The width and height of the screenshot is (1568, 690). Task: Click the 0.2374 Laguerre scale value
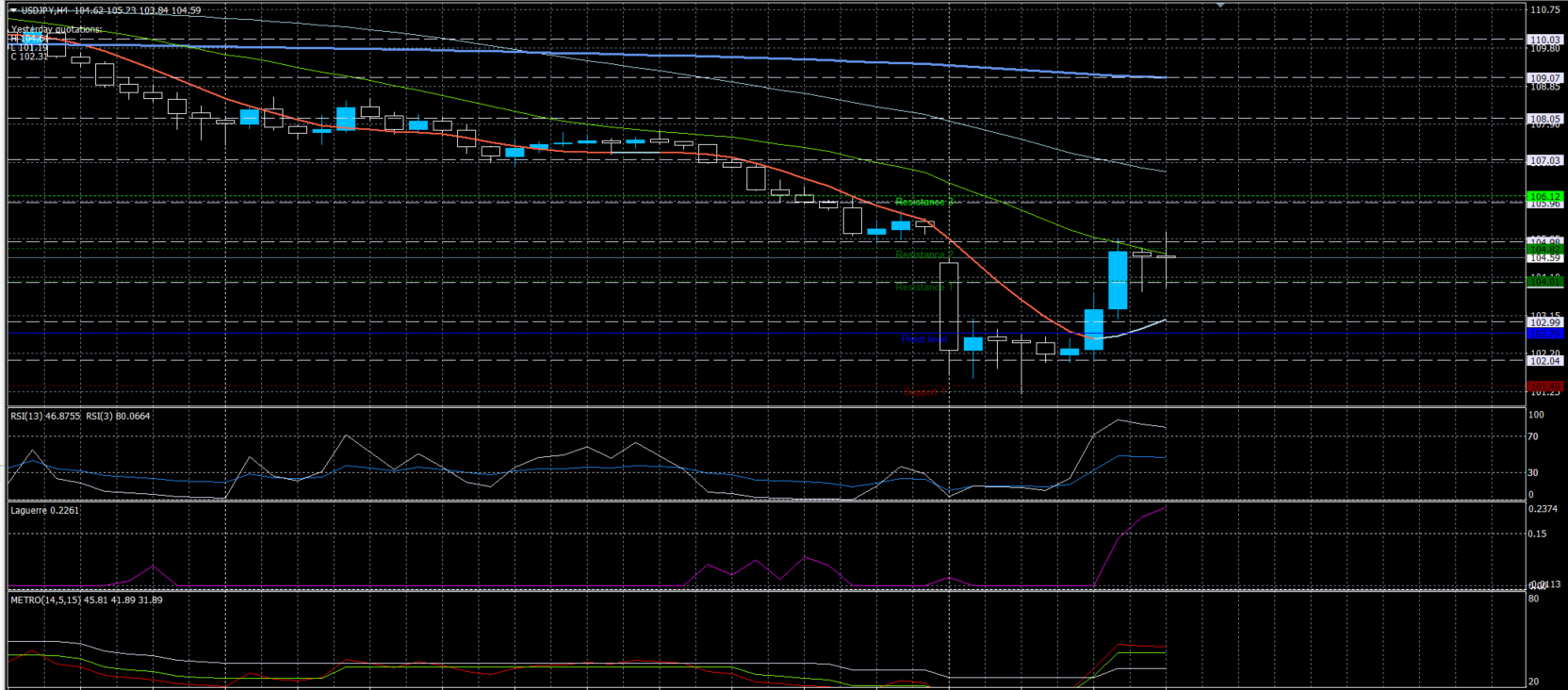coord(1543,509)
